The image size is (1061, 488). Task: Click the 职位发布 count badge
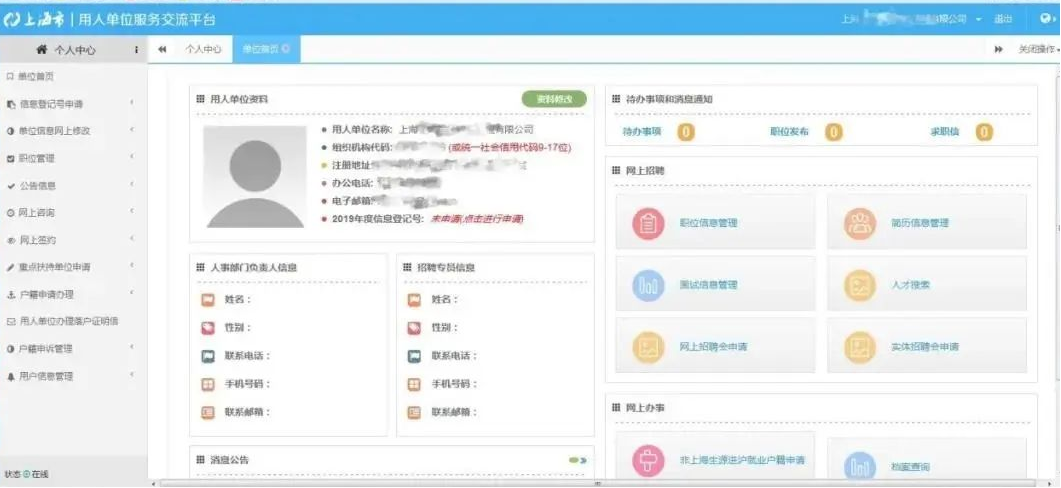tap(834, 132)
